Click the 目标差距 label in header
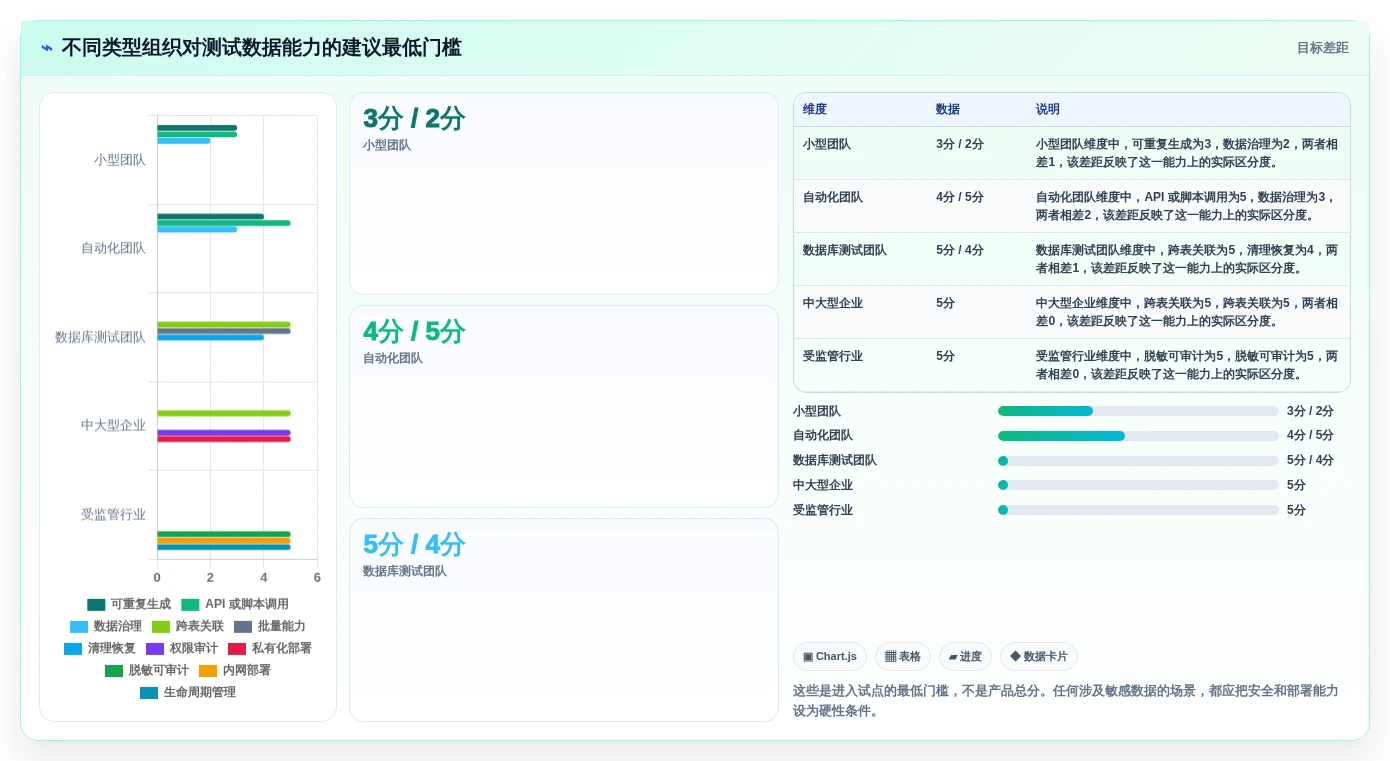This screenshot has height=761, width=1390. 1322,48
